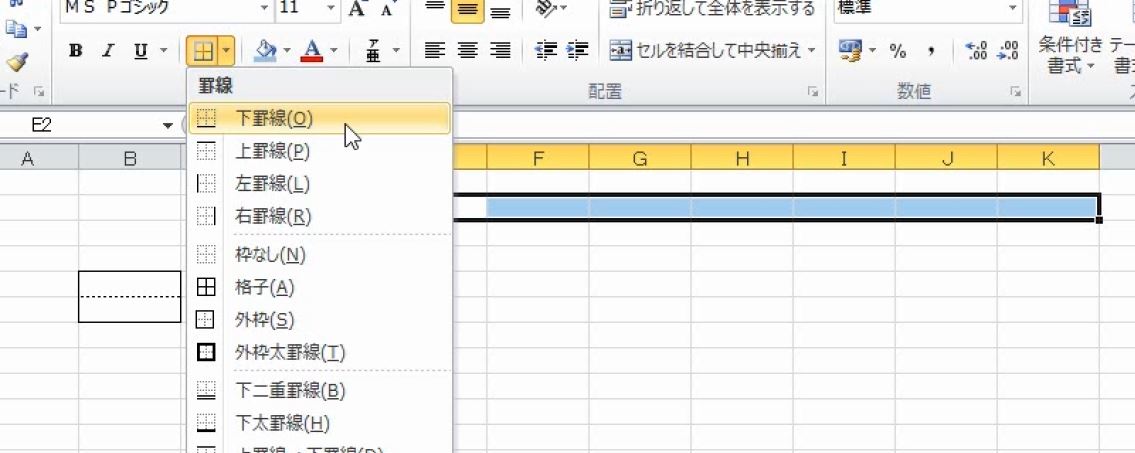The image size is (1135, 453).
Task: Open merge and center dropdown arrow
Action: tap(811, 51)
